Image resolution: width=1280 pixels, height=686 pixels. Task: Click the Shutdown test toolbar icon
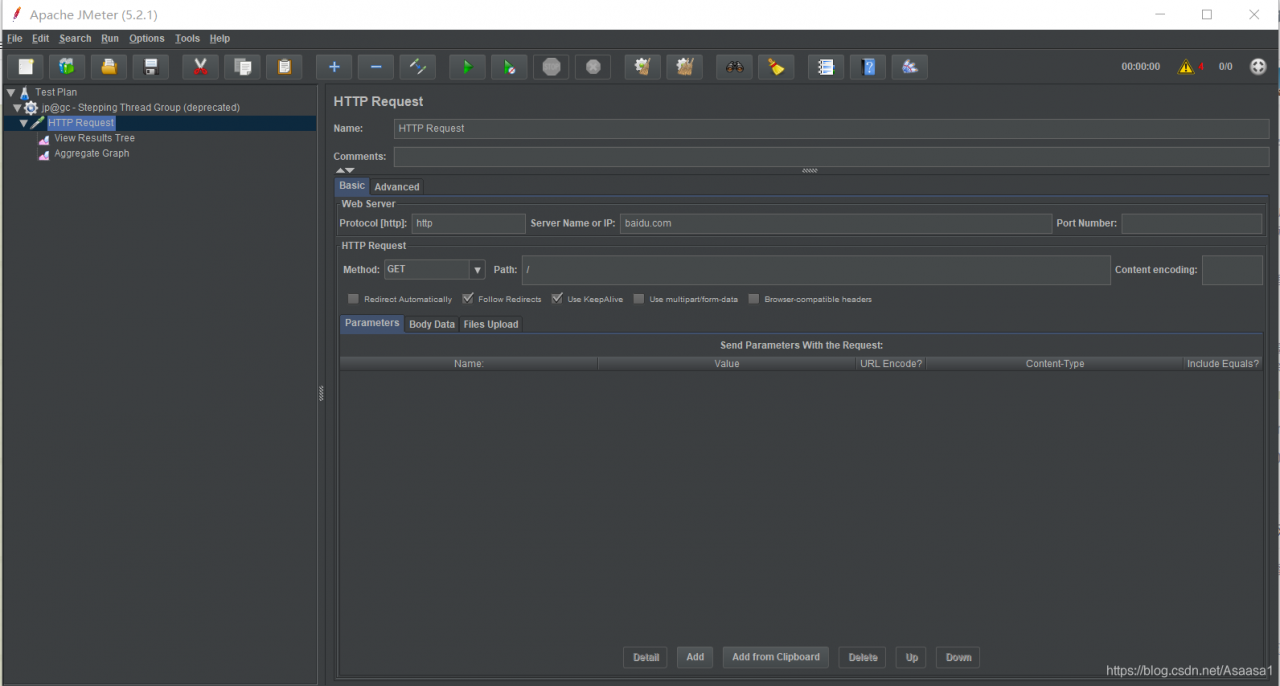593,67
